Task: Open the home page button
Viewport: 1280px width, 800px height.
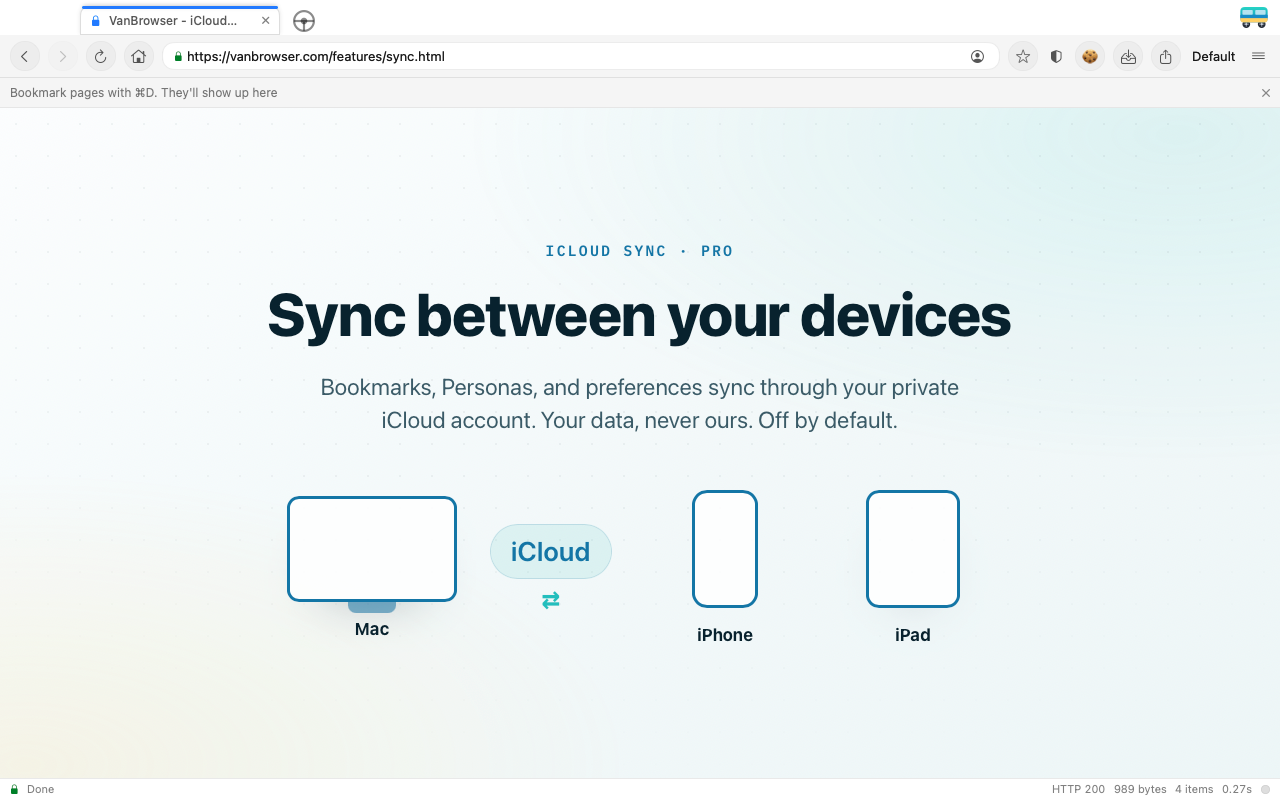Action: coord(138,57)
